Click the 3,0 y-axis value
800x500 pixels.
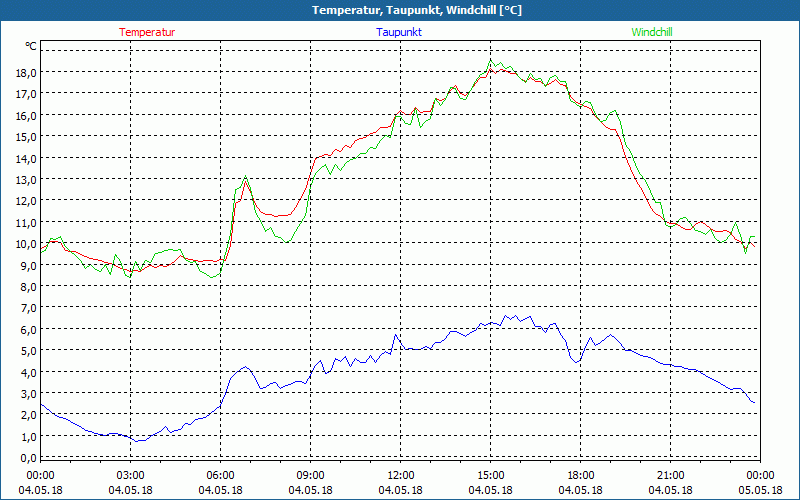pos(29,394)
